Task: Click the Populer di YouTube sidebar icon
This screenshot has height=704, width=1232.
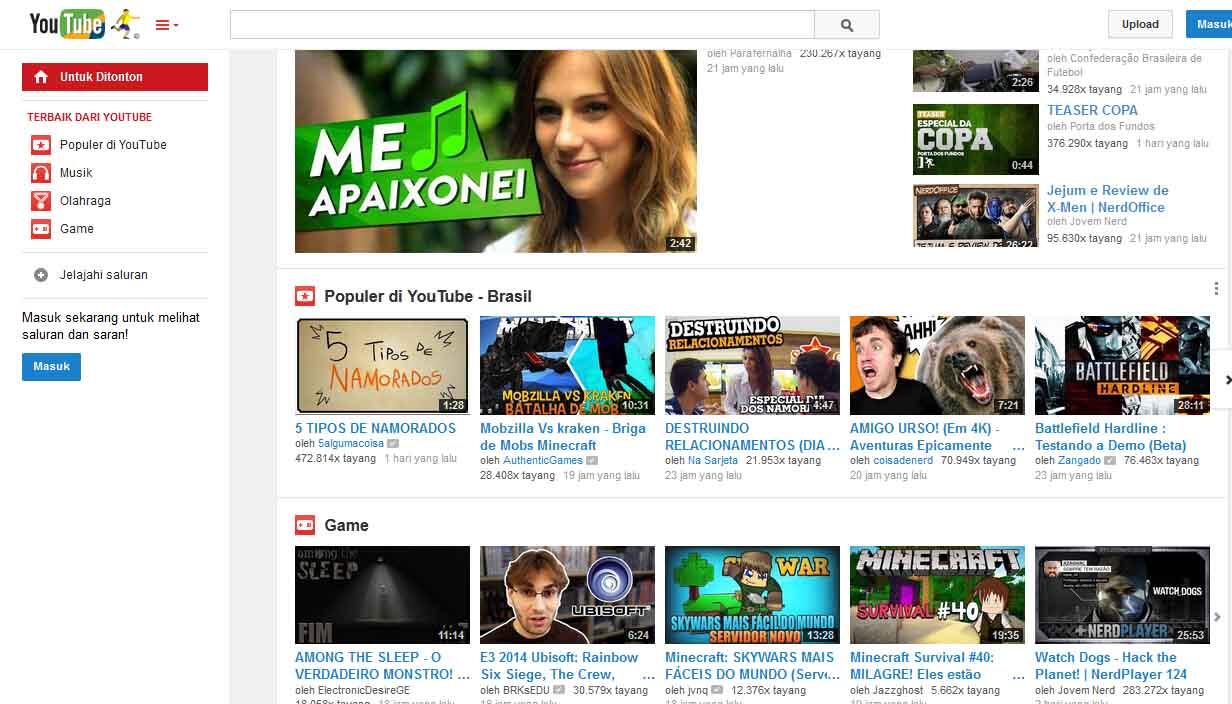Action: tap(41, 145)
